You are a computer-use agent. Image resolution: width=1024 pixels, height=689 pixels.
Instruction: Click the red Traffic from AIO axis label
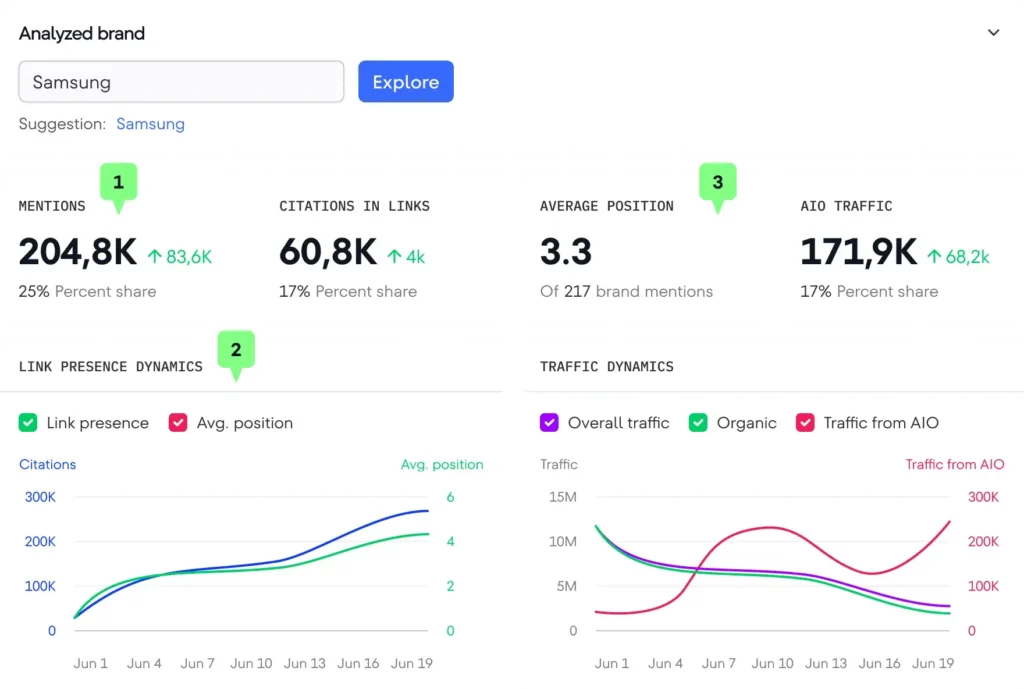click(955, 464)
